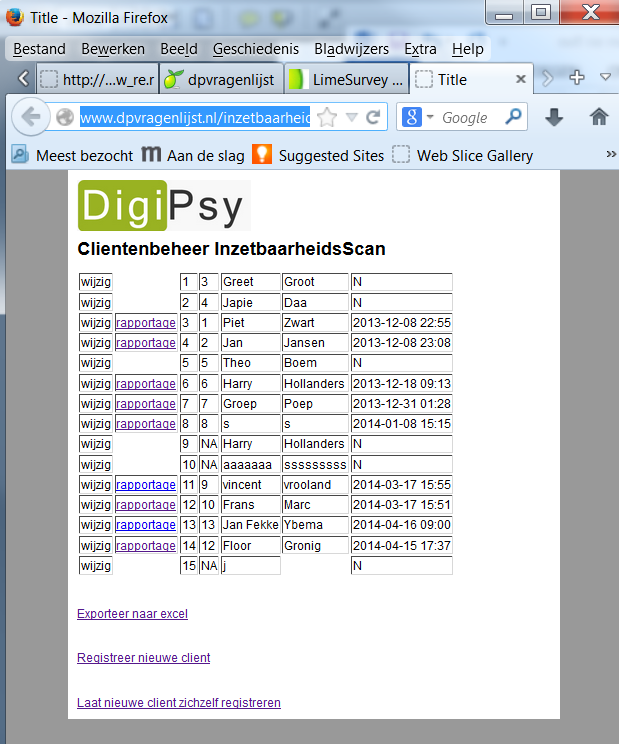Go to the home page icon
The width and height of the screenshot is (619, 744).
pos(599,117)
